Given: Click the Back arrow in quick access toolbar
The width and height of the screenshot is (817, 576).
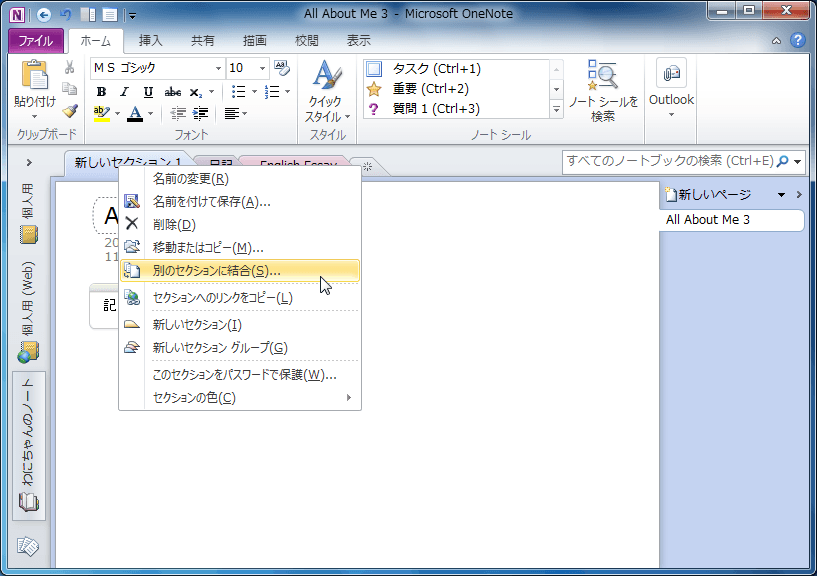Looking at the screenshot, I should coord(44,15).
